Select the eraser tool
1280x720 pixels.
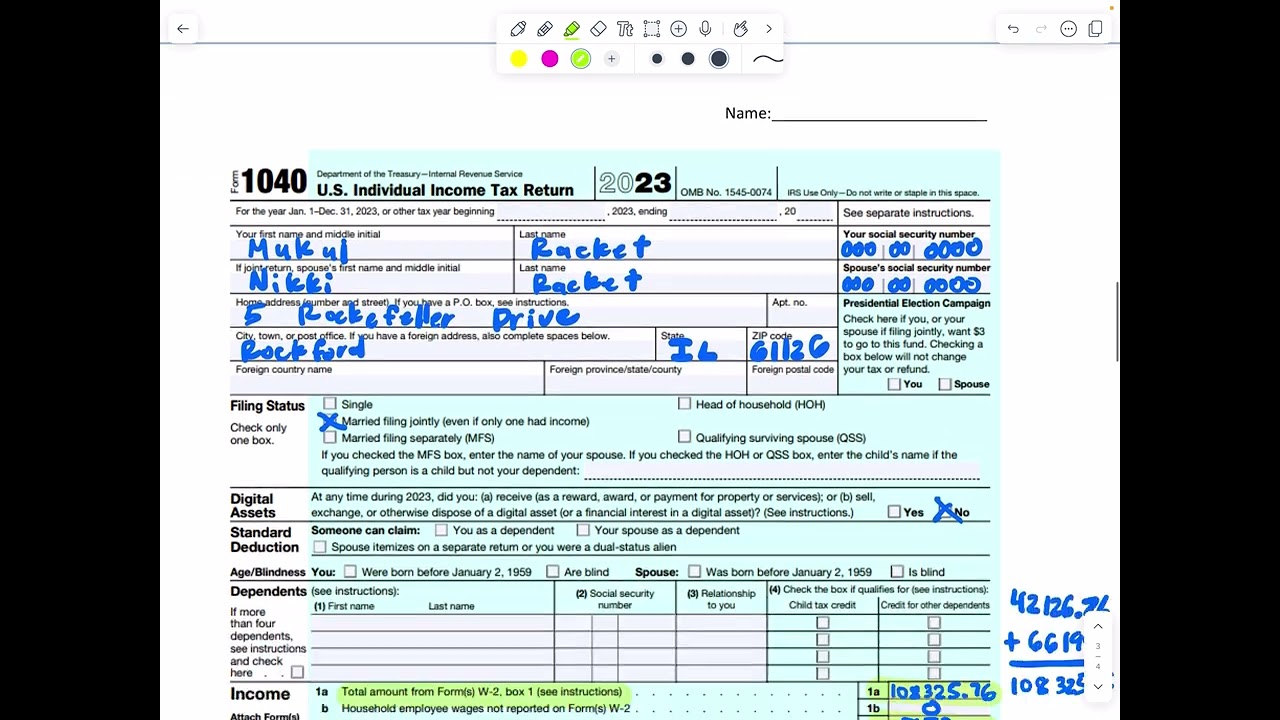click(598, 29)
